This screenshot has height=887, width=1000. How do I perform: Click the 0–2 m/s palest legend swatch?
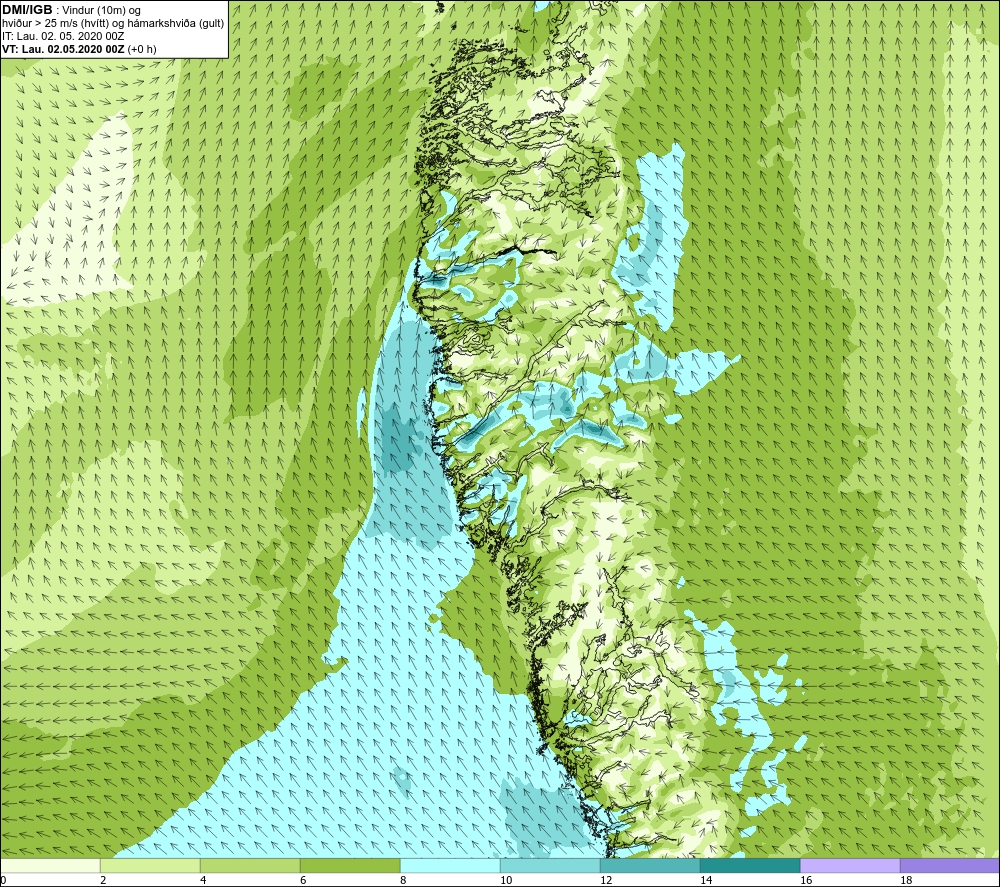coord(50,865)
